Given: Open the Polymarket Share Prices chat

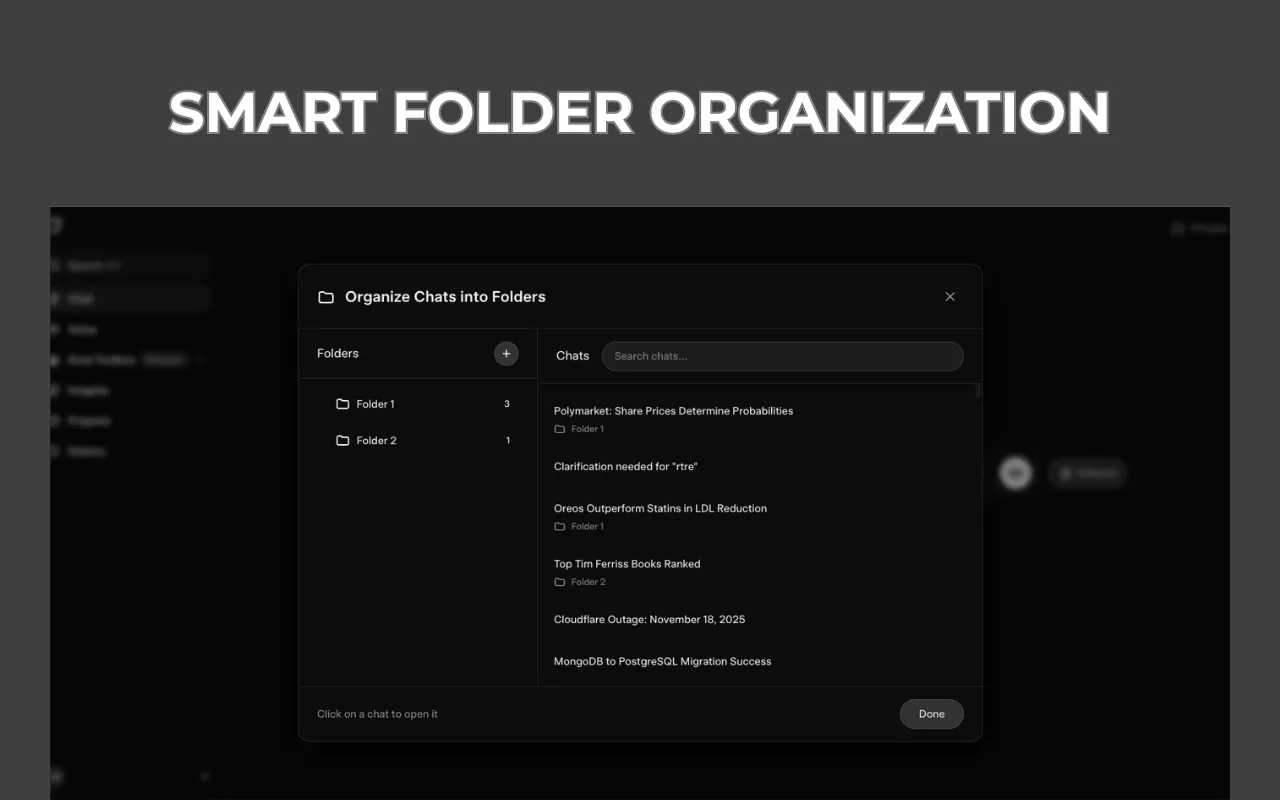Looking at the screenshot, I should click(673, 411).
